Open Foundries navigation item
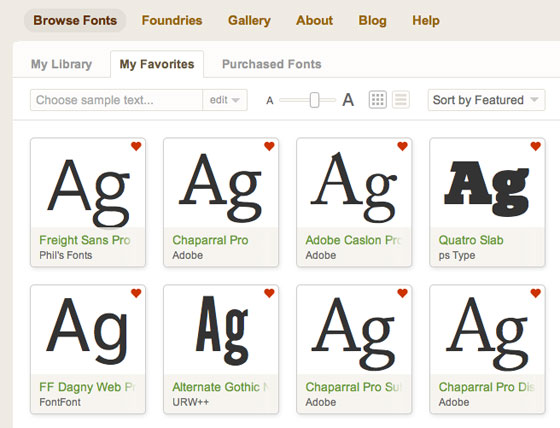The height and width of the screenshot is (428, 560). coord(172,20)
